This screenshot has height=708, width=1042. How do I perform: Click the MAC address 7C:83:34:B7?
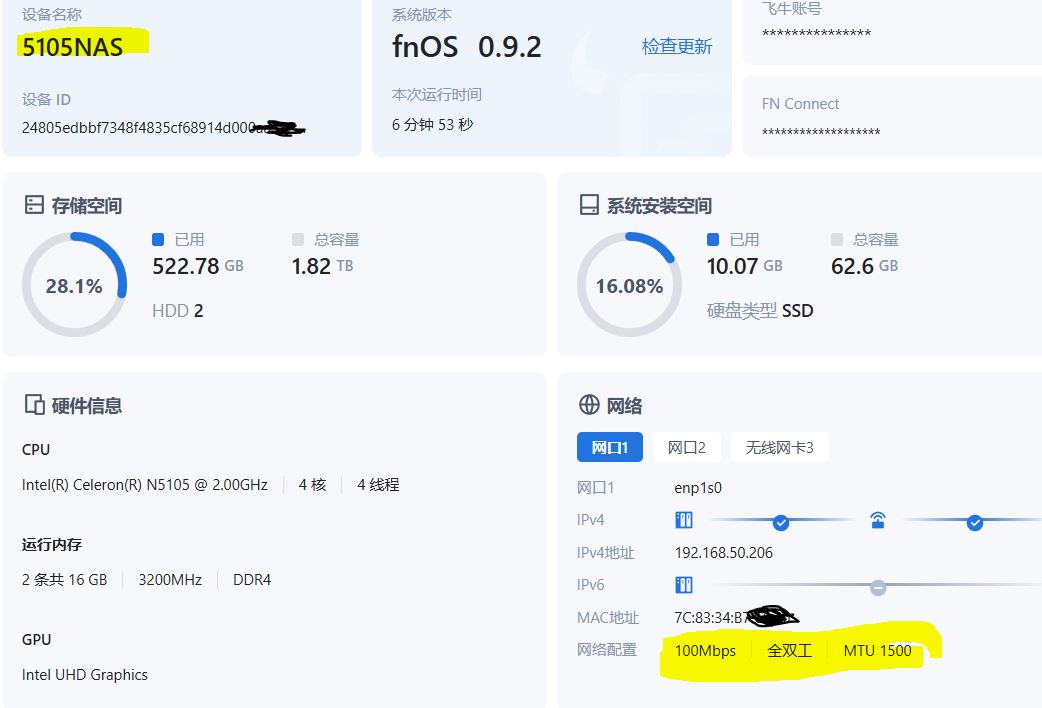[x=710, y=618]
